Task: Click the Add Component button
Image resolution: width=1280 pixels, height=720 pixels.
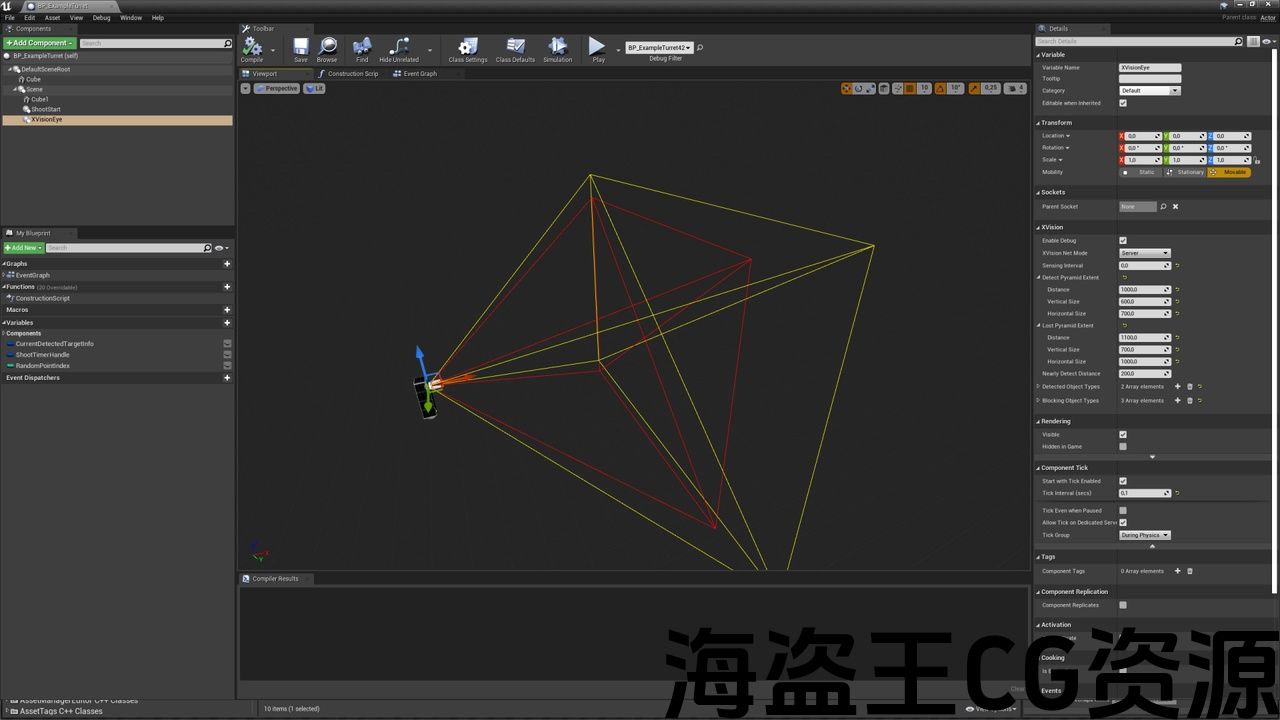Action: click(39, 43)
